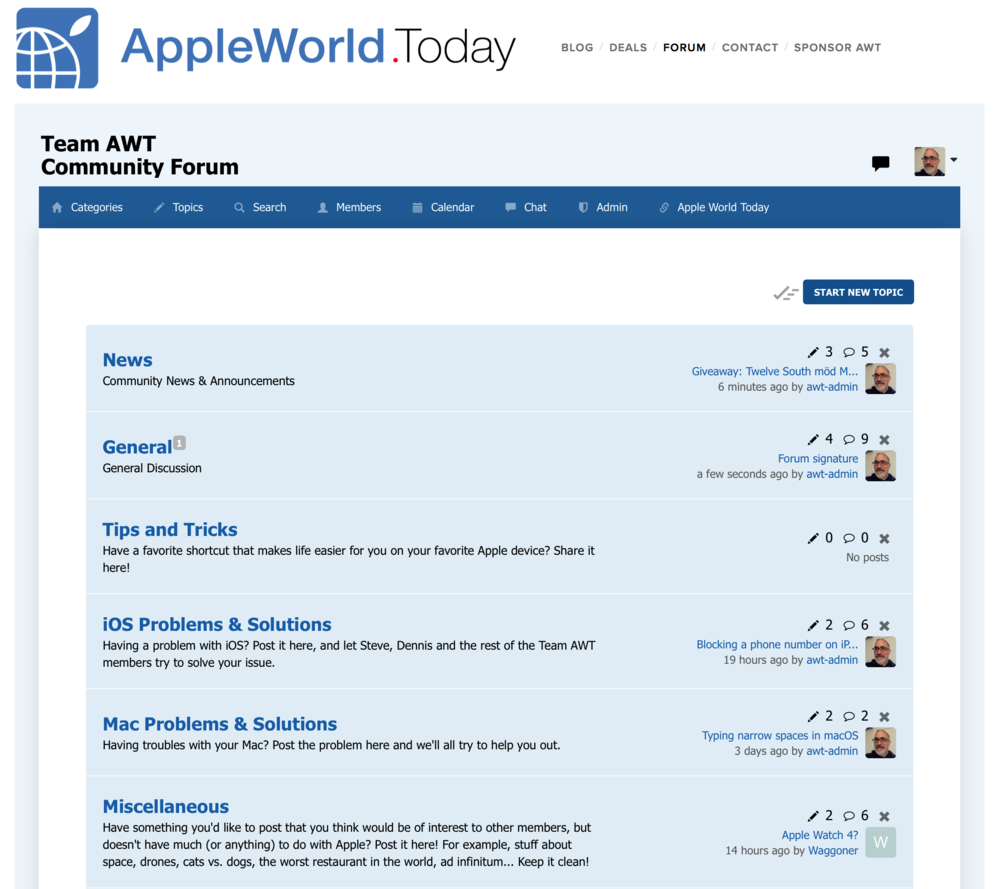Image resolution: width=1000 pixels, height=889 pixels.
Task: Click the pencil topics icon in General row
Action: [813, 439]
